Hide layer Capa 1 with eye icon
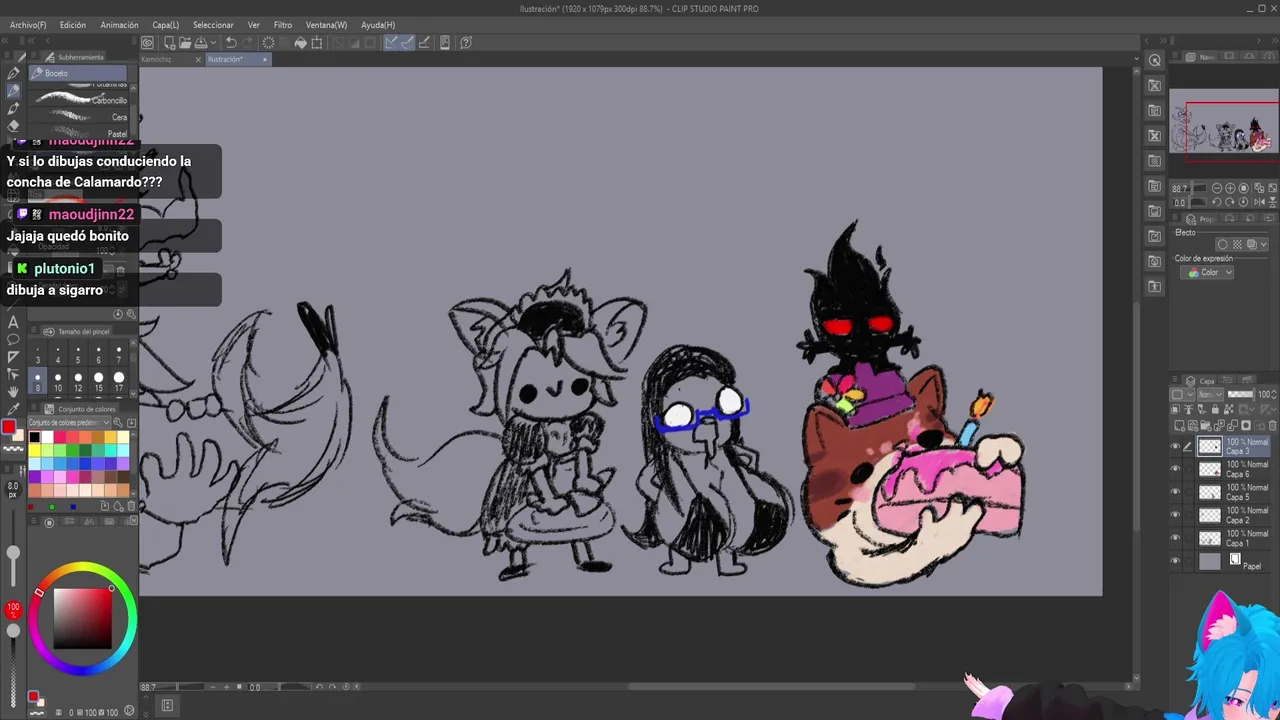The image size is (1280, 720). pos(1176,538)
